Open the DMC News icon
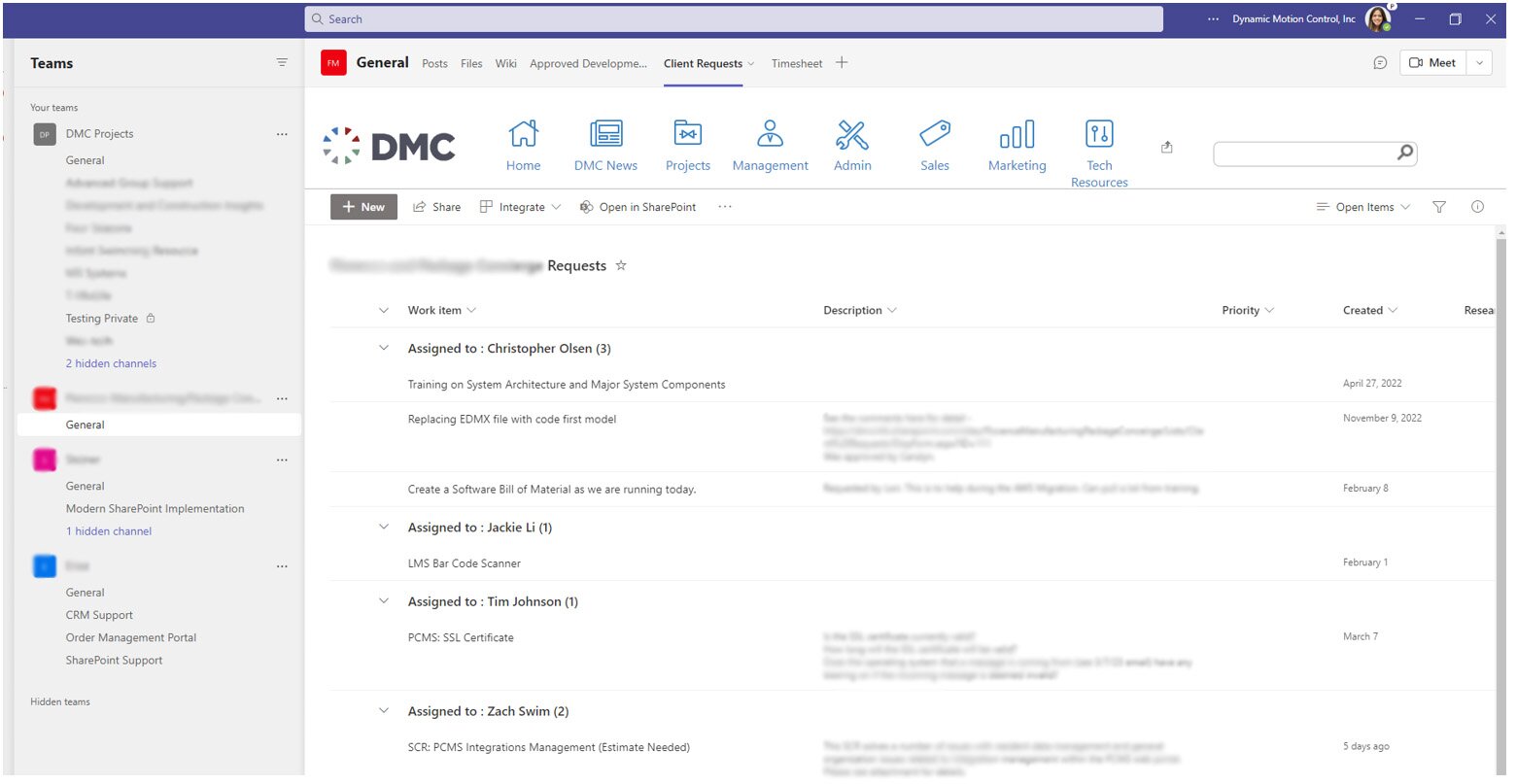Screen dimensions: 1516x784 coord(605,134)
